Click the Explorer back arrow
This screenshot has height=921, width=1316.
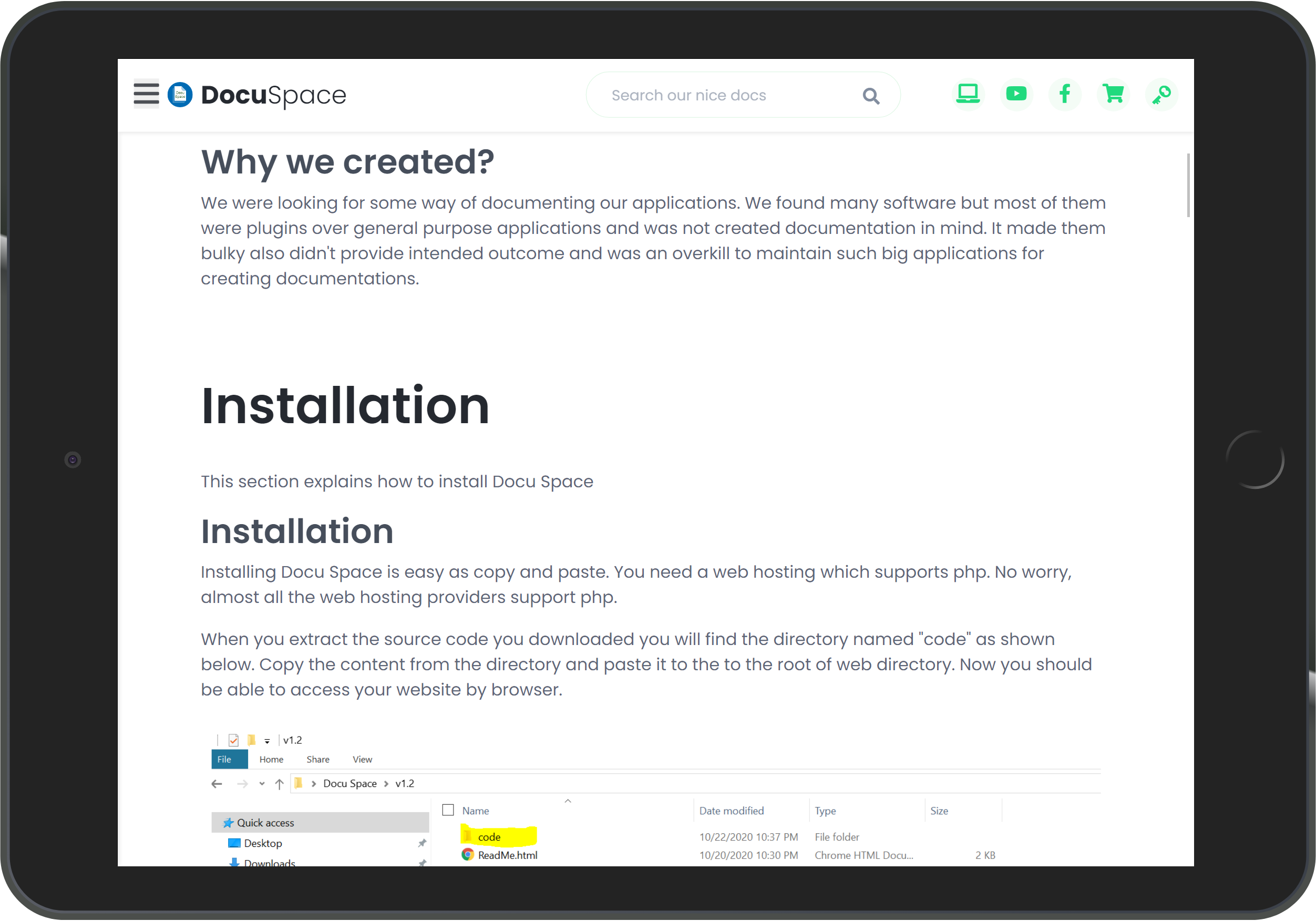tap(217, 783)
